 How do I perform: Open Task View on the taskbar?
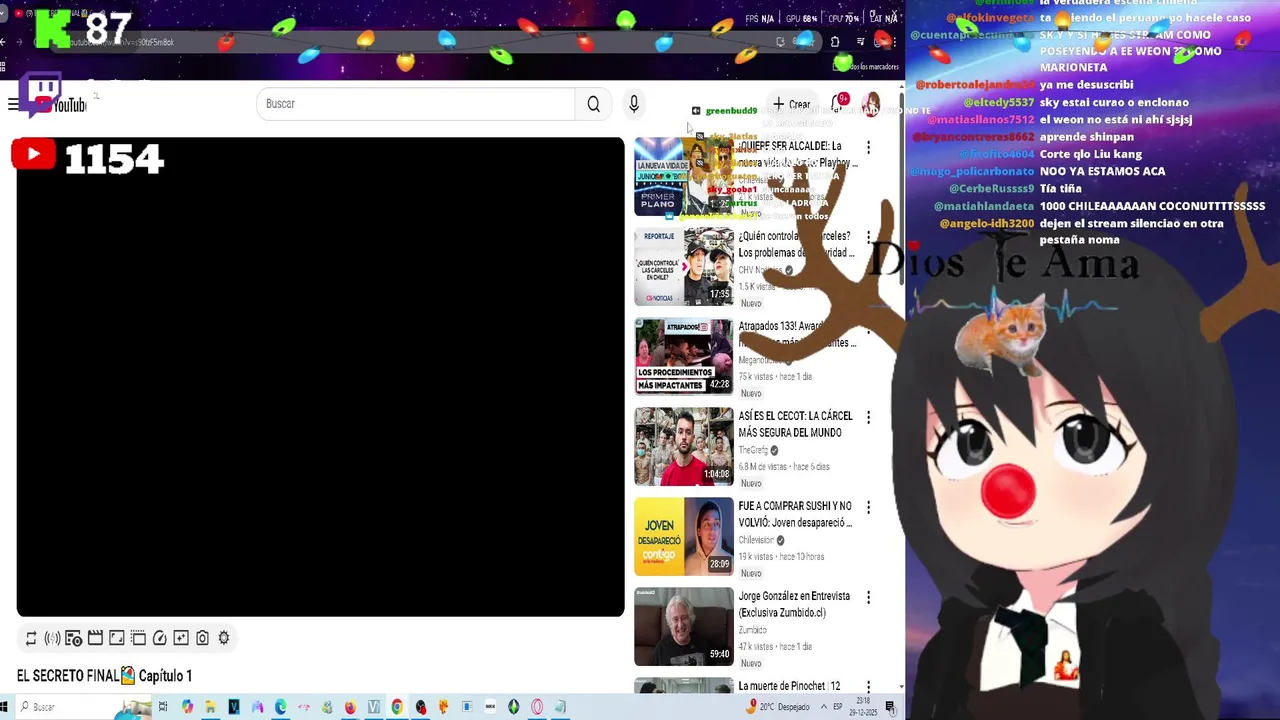pyautogui.click(x=163, y=707)
